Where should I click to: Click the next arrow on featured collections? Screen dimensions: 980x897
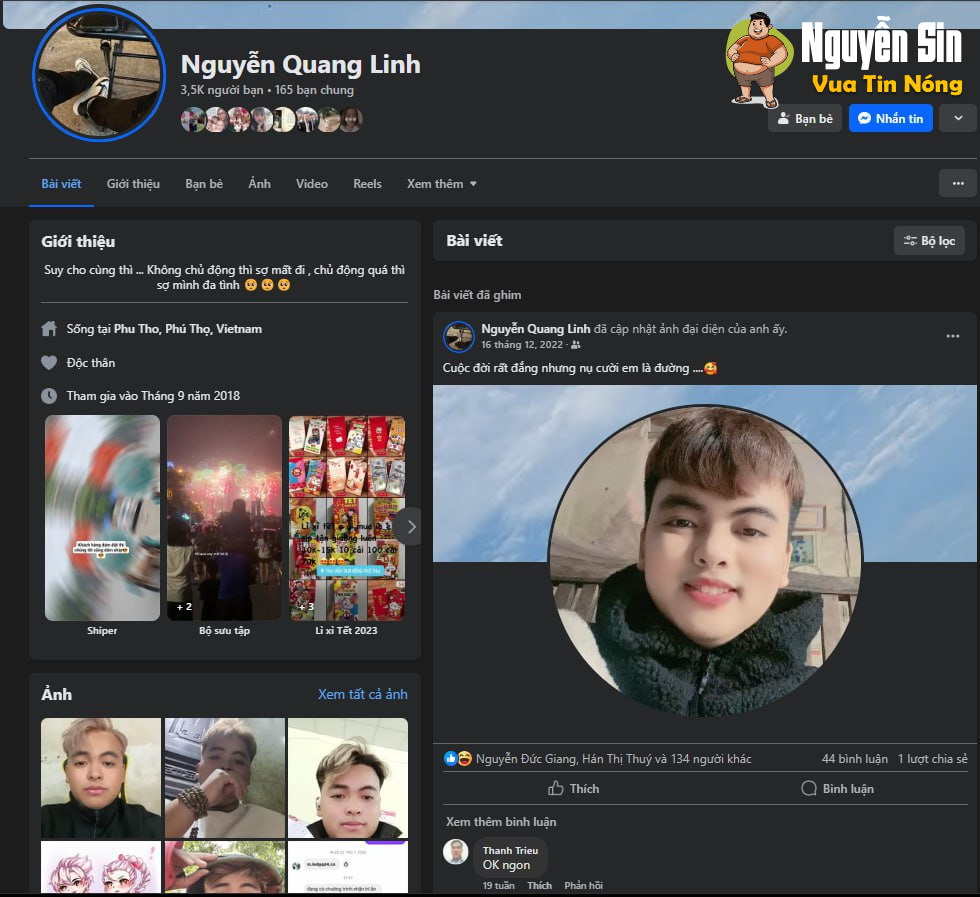tap(410, 526)
